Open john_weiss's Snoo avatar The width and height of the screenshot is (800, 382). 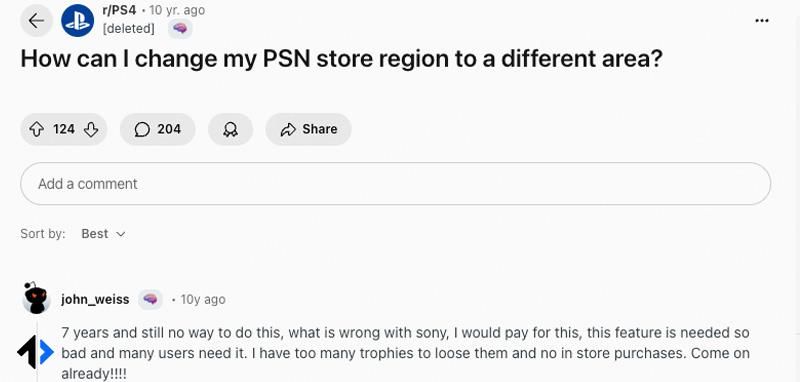36,298
